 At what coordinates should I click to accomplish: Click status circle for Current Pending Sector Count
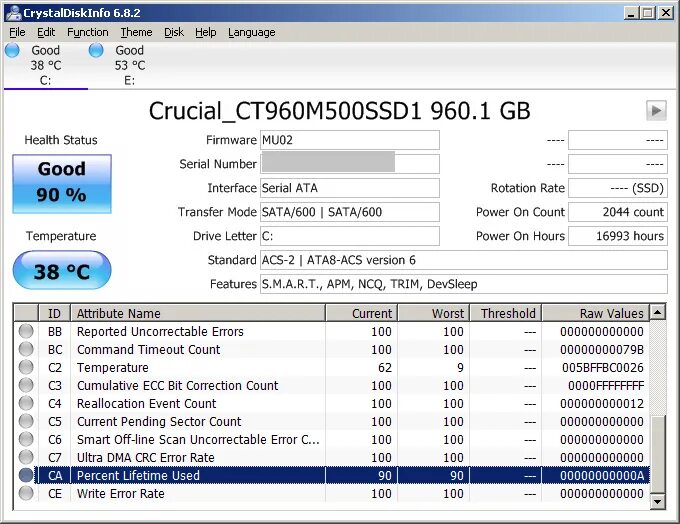tap(26, 421)
